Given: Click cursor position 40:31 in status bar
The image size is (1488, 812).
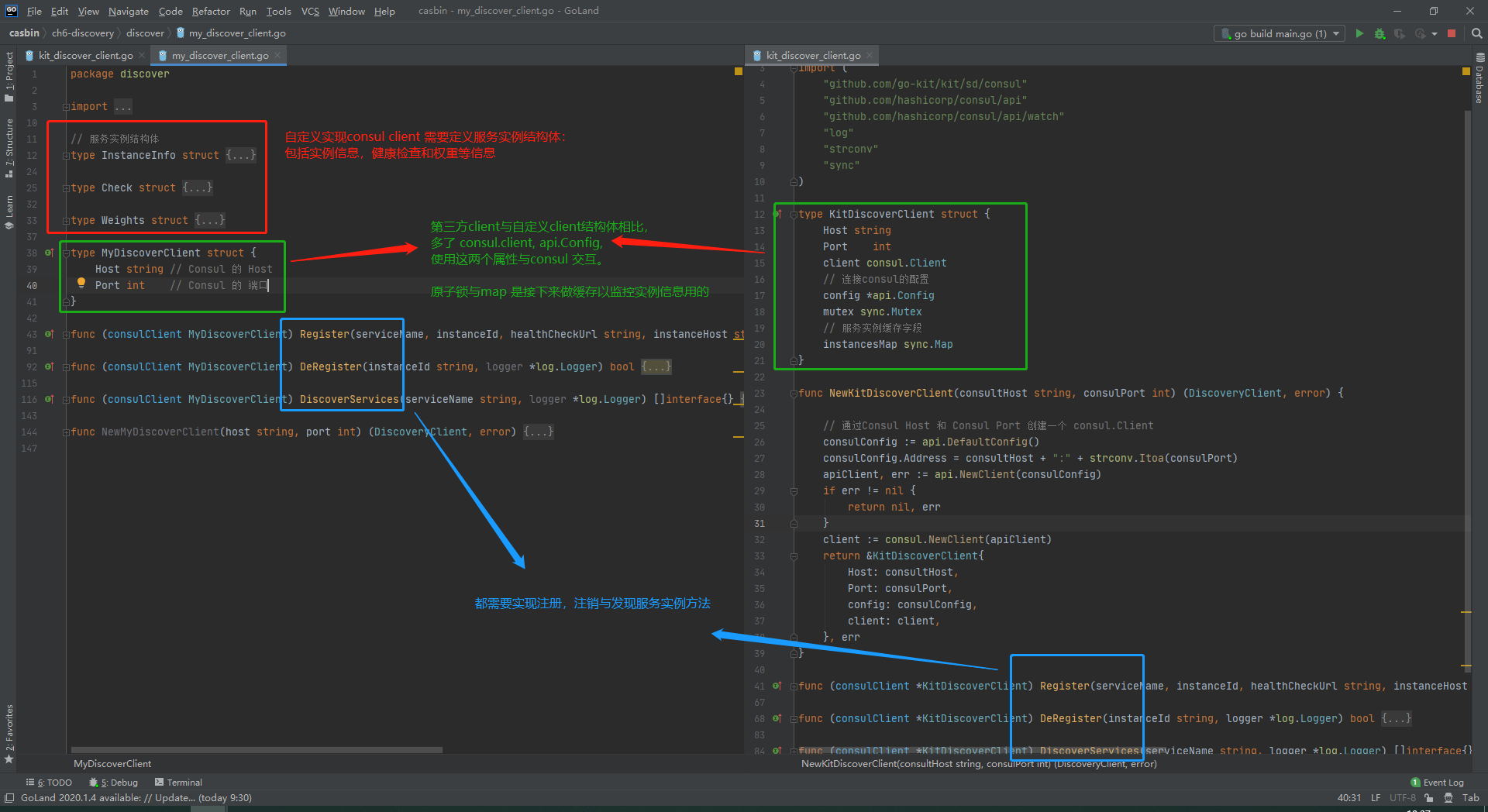Looking at the screenshot, I should click(1349, 798).
